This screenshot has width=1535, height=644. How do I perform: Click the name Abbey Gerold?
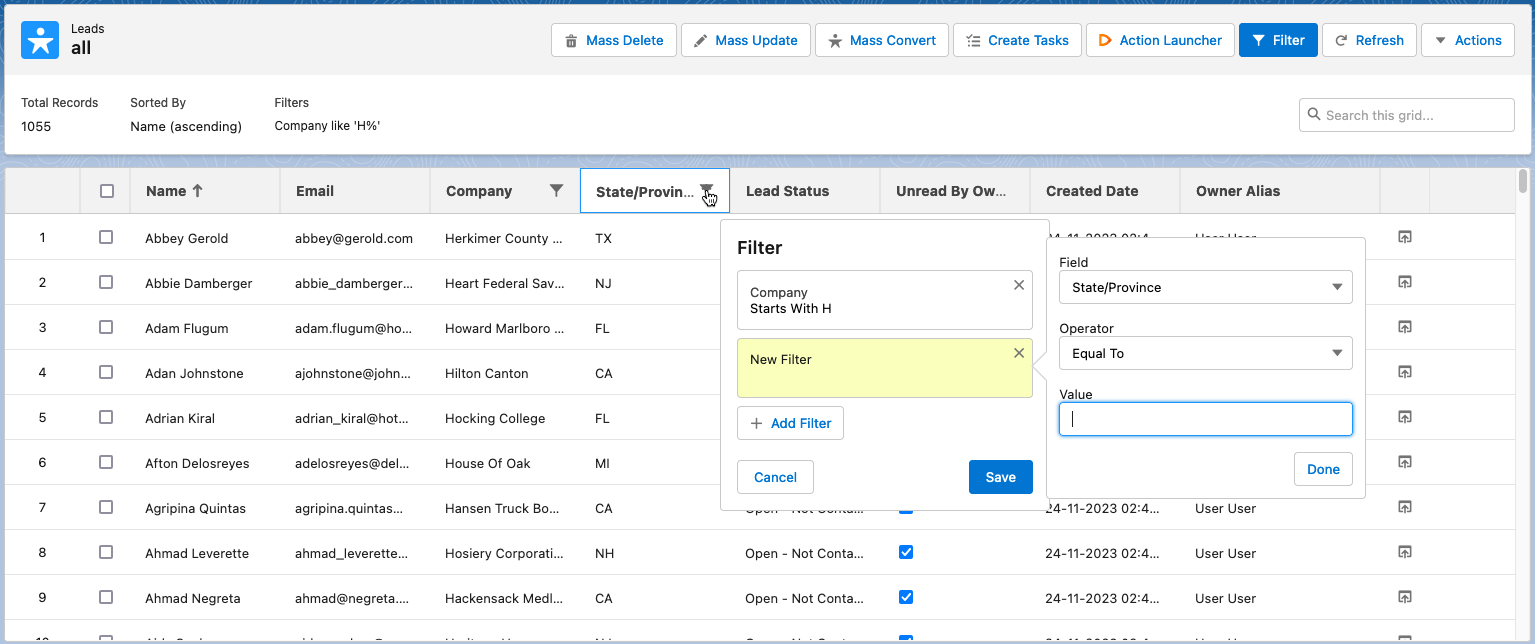pyautogui.click(x=187, y=238)
